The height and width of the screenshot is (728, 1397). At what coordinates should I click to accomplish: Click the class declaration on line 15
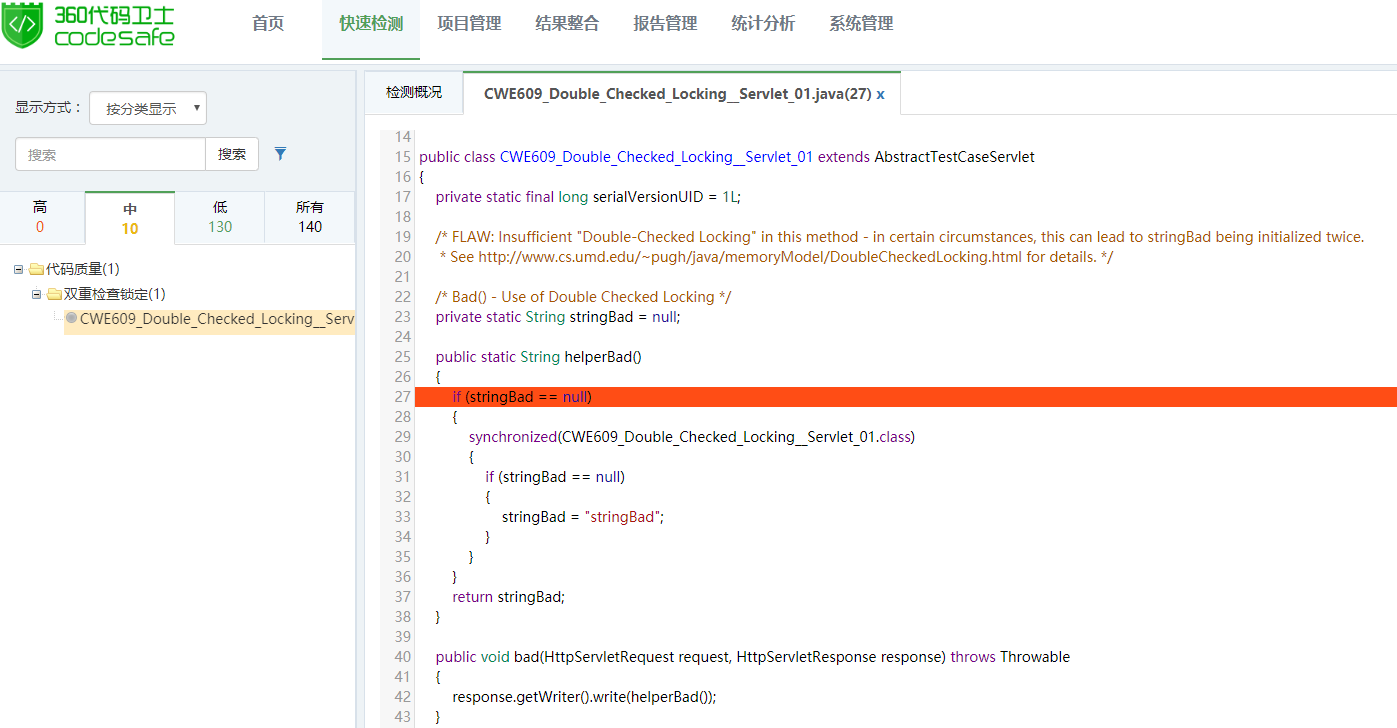727,157
